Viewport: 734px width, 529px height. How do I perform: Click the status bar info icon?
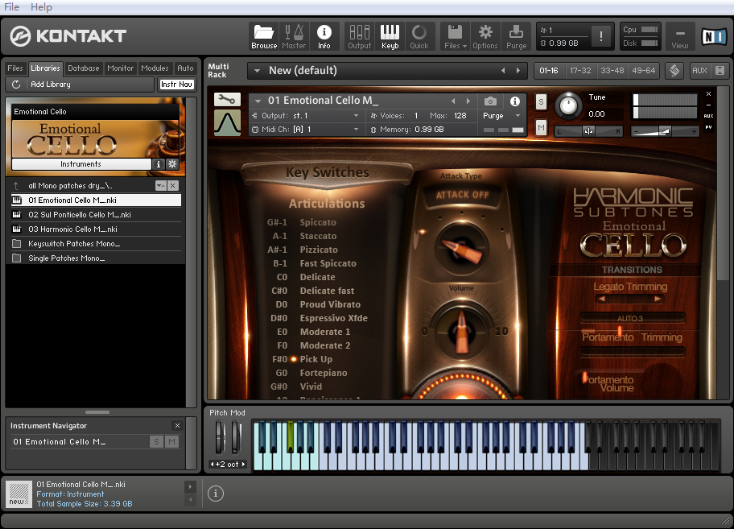[215, 493]
